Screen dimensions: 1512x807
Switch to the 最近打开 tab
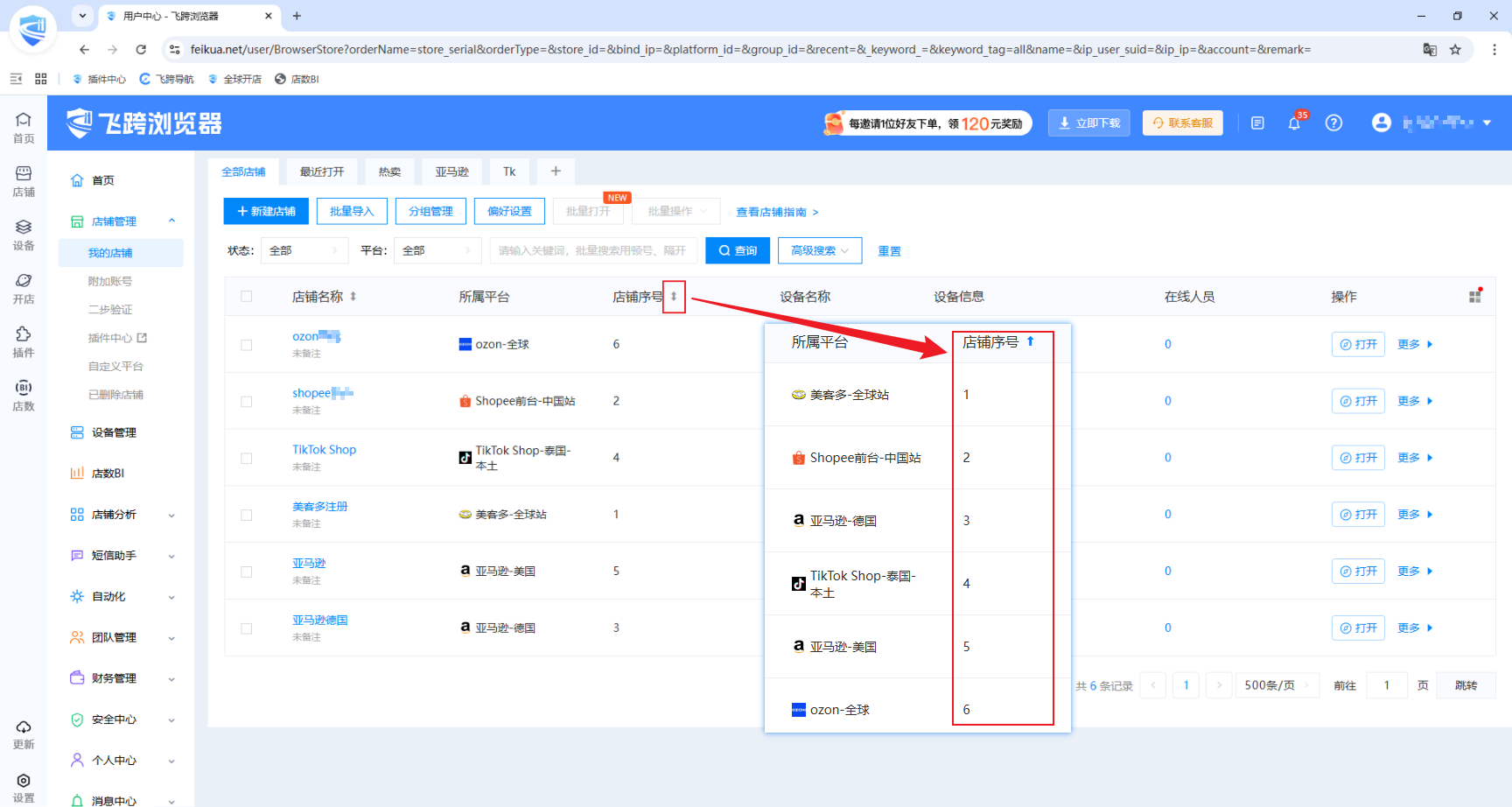tap(322, 172)
